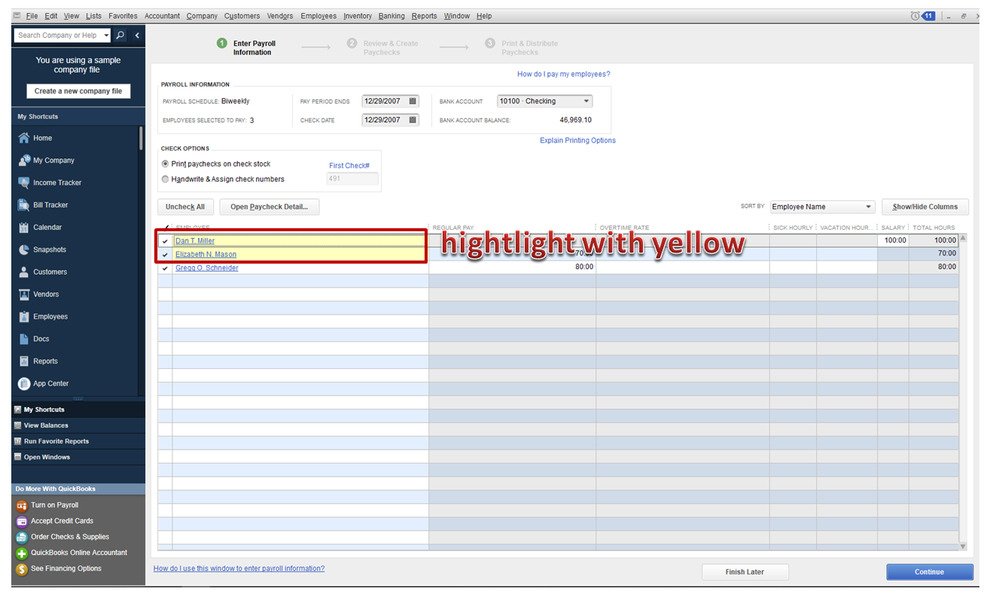Select Handwrite & Assign check numbers
This screenshot has width=999, height=595.
165,179
